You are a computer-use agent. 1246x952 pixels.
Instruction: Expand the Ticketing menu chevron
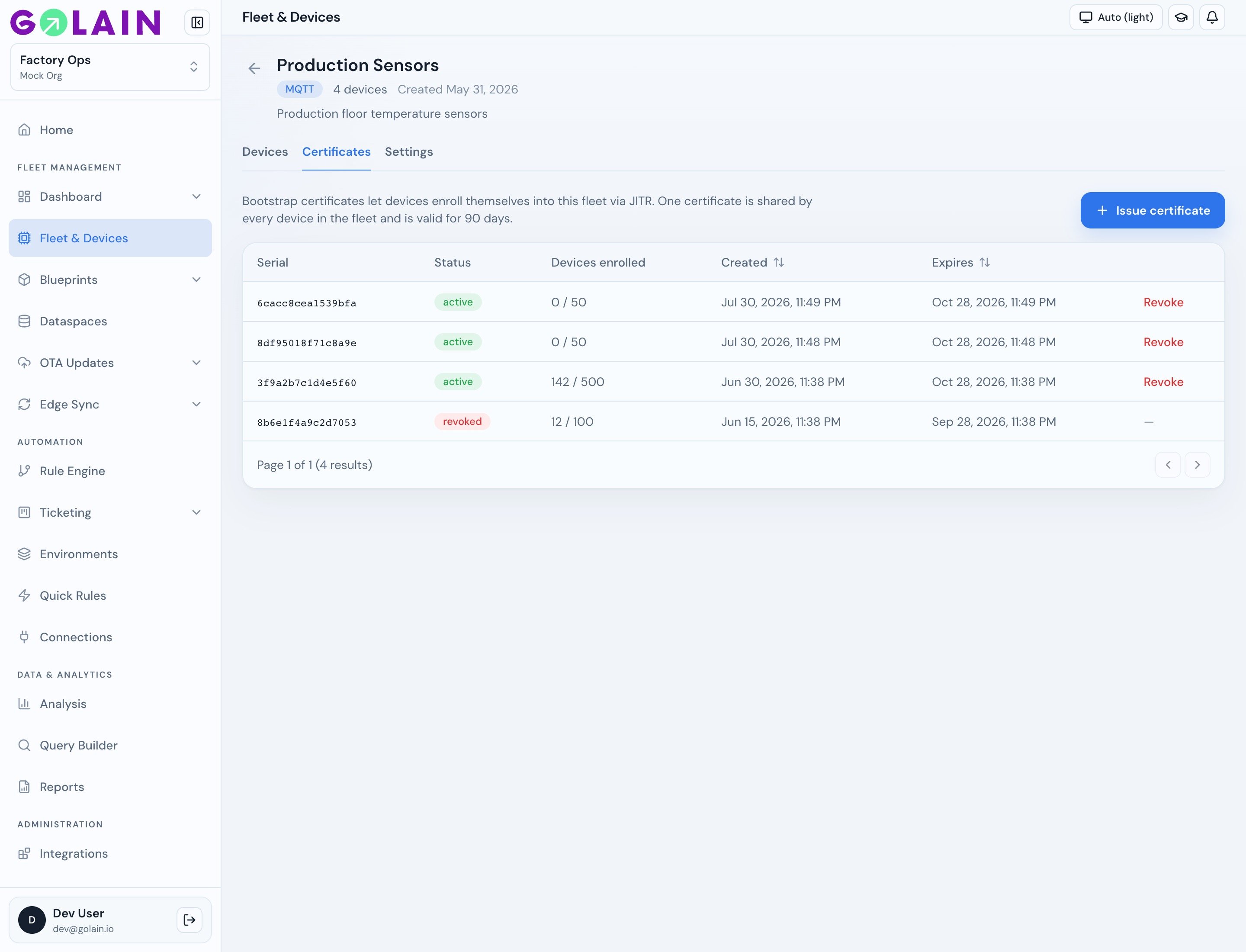click(196, 513)
